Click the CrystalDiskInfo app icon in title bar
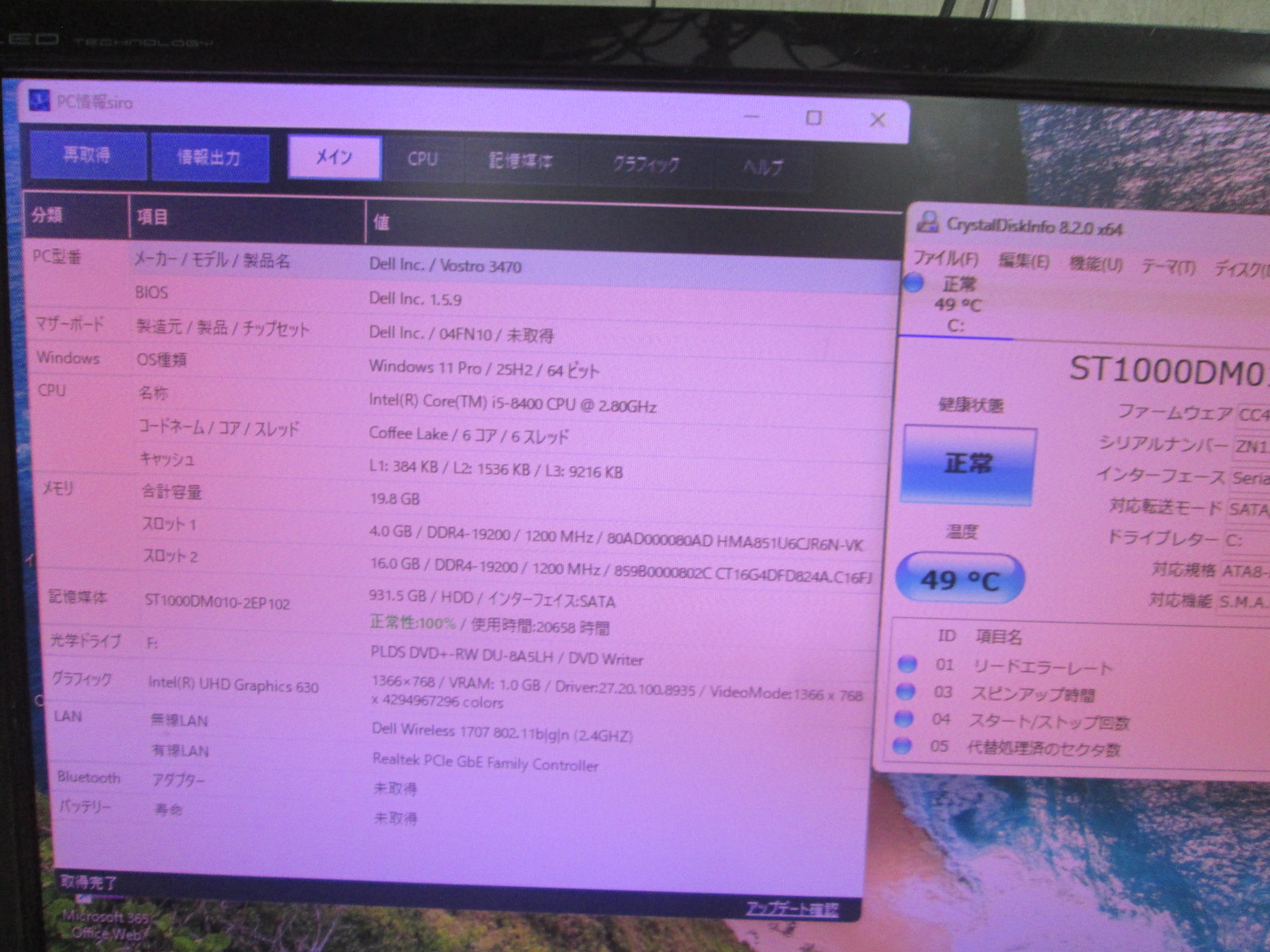This screenshot has width=1270, height=952. tap(927, 222)
